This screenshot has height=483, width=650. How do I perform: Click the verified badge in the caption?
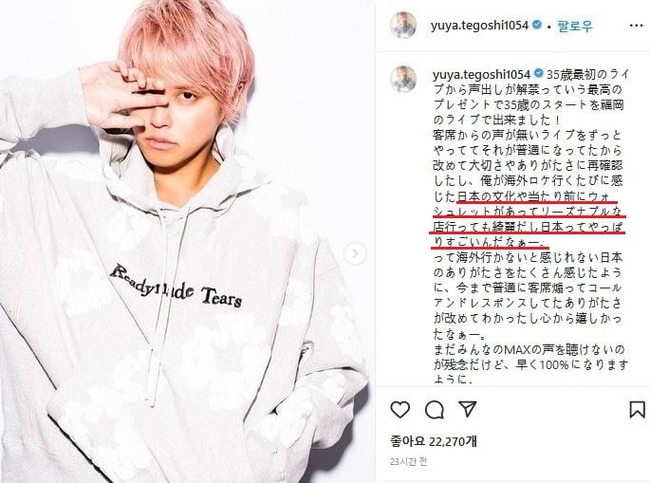tap(538, 74)
